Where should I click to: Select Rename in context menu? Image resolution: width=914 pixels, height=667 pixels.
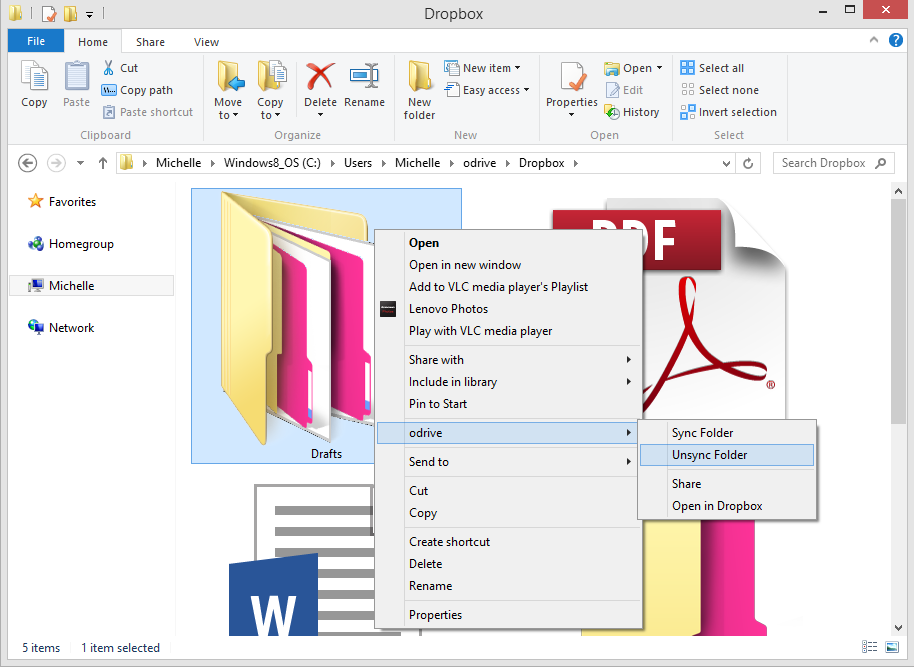[x=508, y=586]
